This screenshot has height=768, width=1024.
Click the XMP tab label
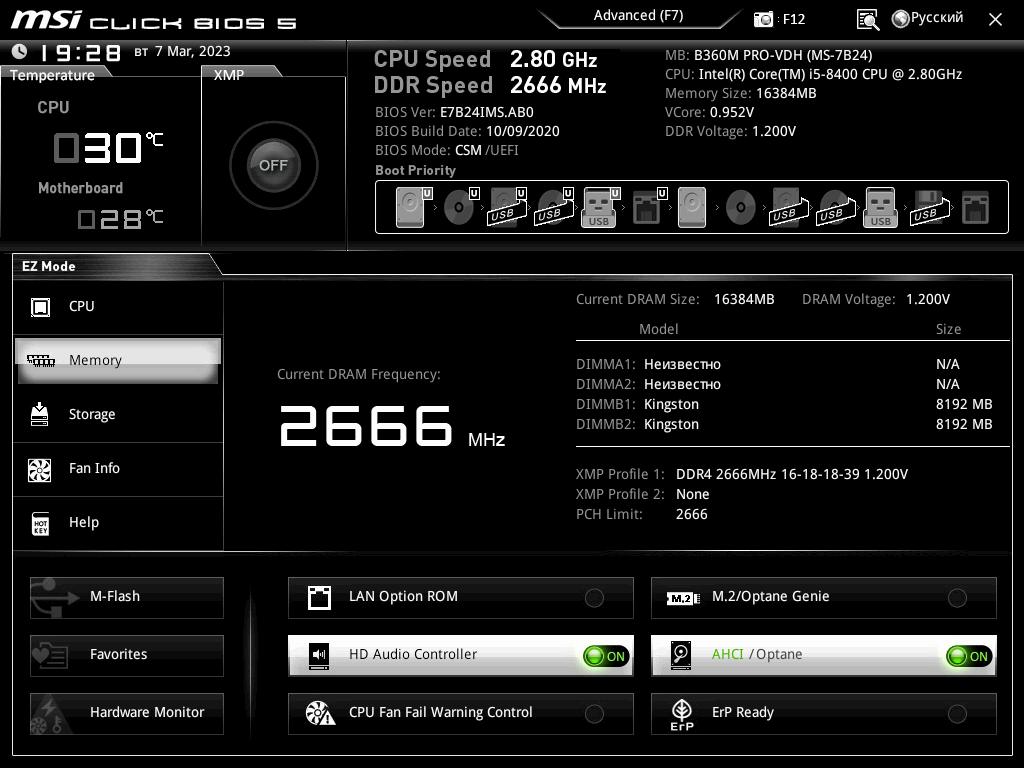click(229, 75)
